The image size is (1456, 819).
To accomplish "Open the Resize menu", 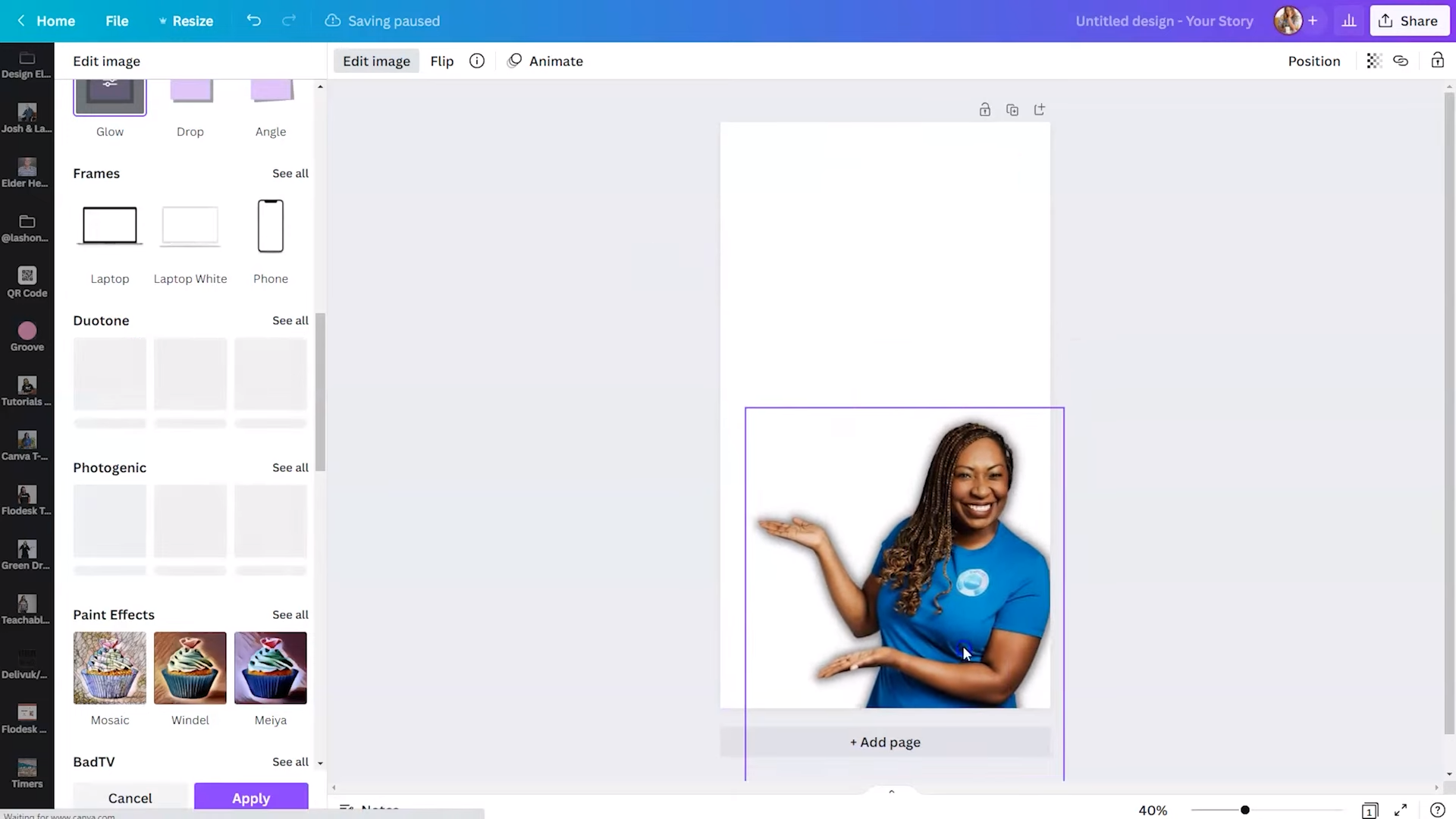I will 186,20.
